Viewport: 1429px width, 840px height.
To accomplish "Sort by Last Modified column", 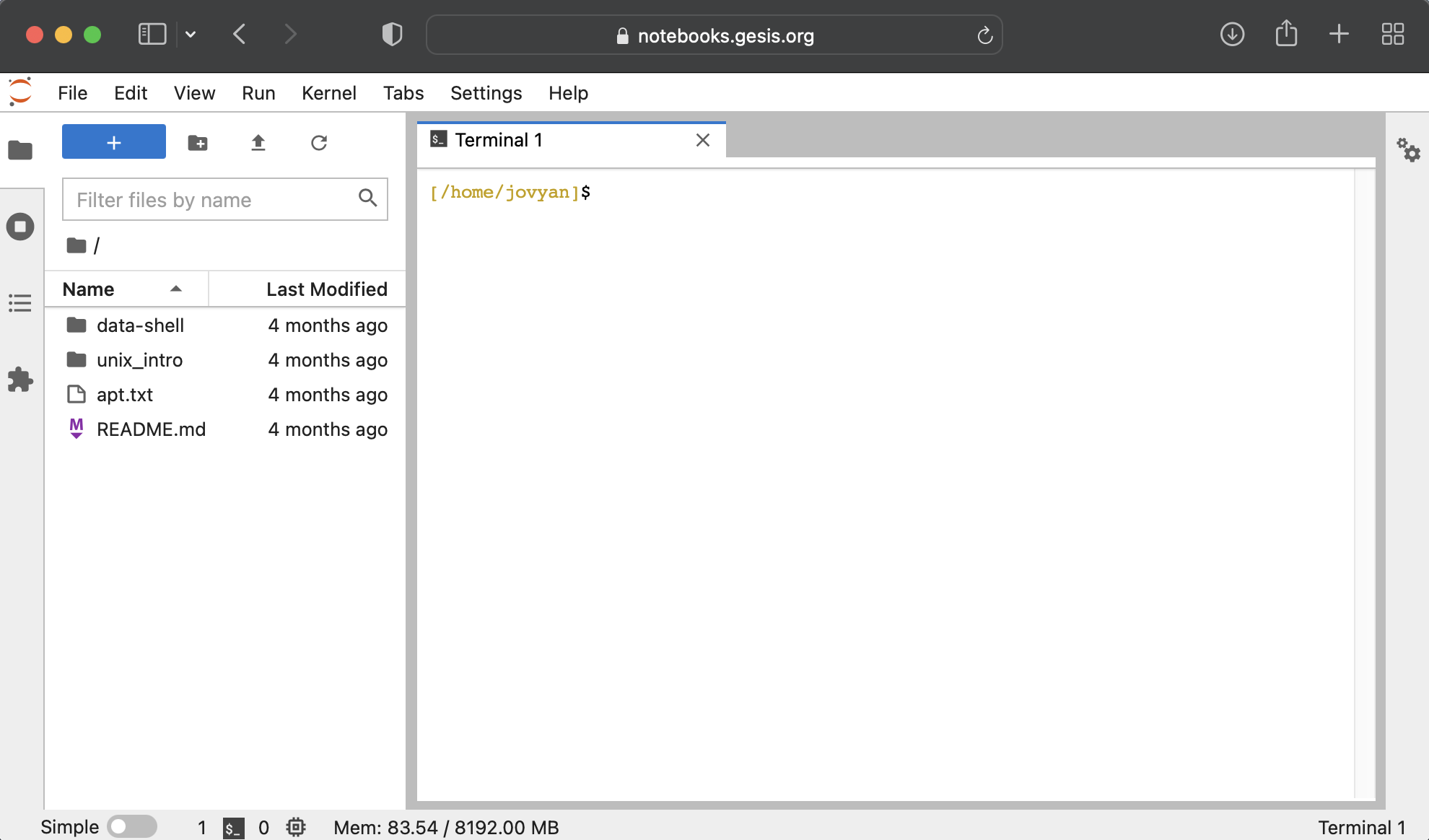I will click(326, 289).
